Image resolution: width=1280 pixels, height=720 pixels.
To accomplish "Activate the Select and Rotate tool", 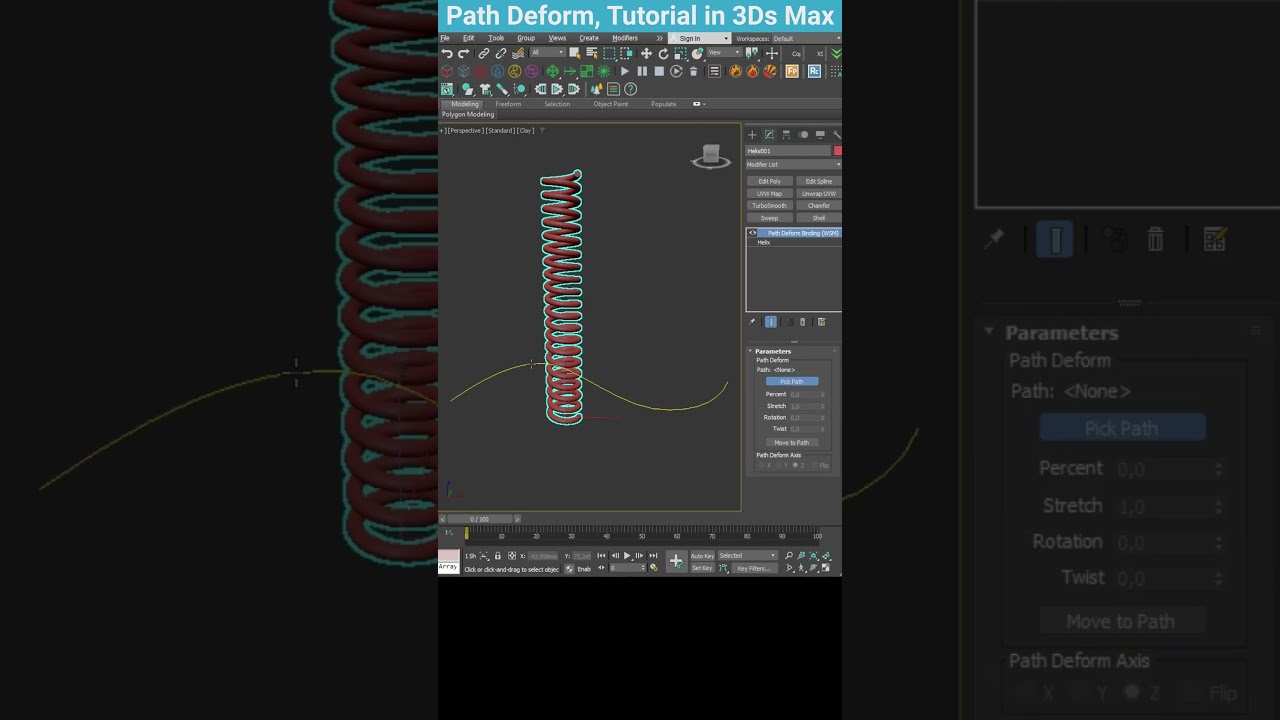I will point(663,53).
